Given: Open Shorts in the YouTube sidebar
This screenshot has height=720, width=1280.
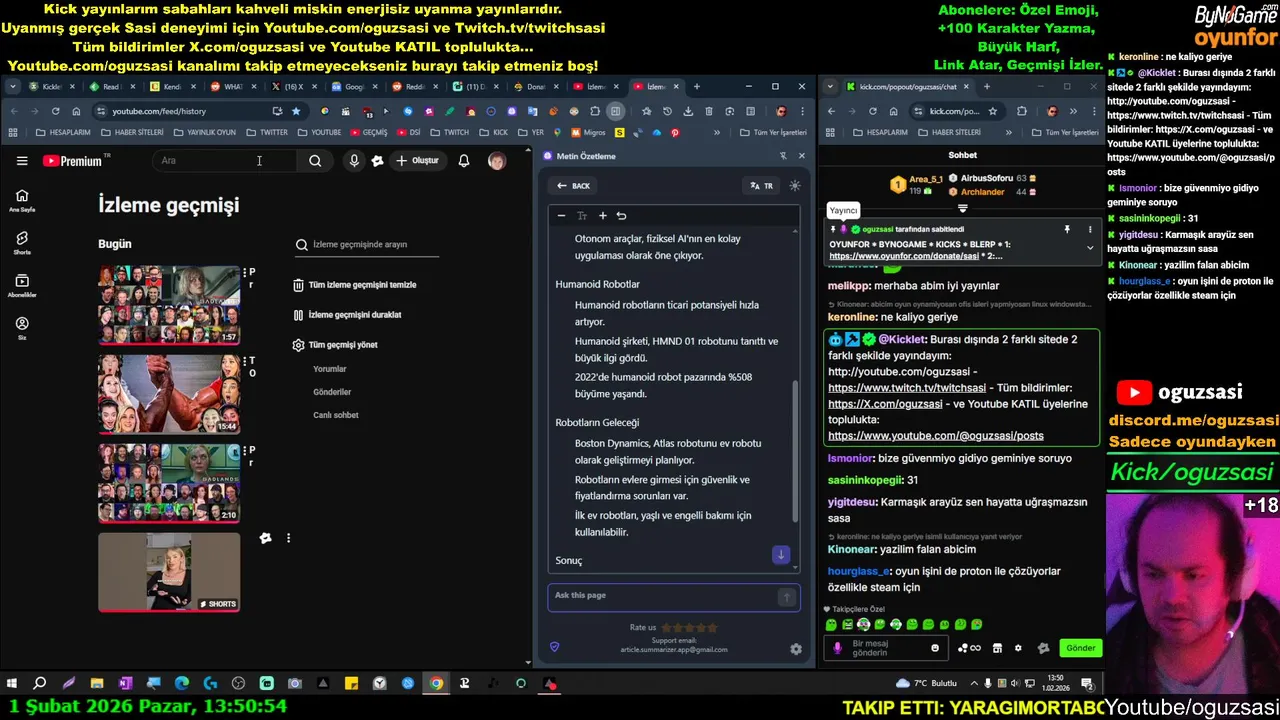Looking at the screenshot, I should pos(22,243).
